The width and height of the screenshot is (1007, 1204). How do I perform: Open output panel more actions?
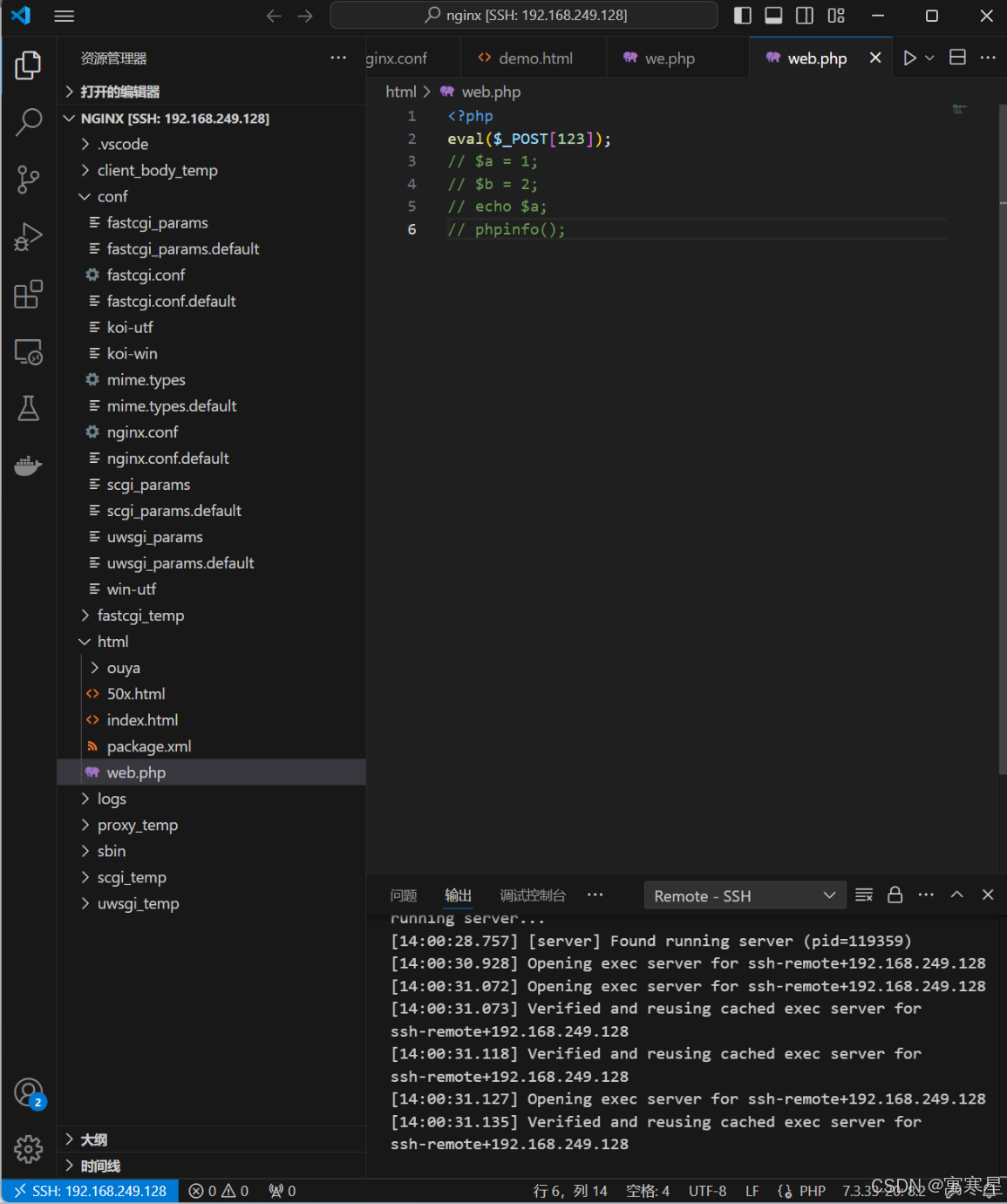pyautogui.click(x=926, y=895)
